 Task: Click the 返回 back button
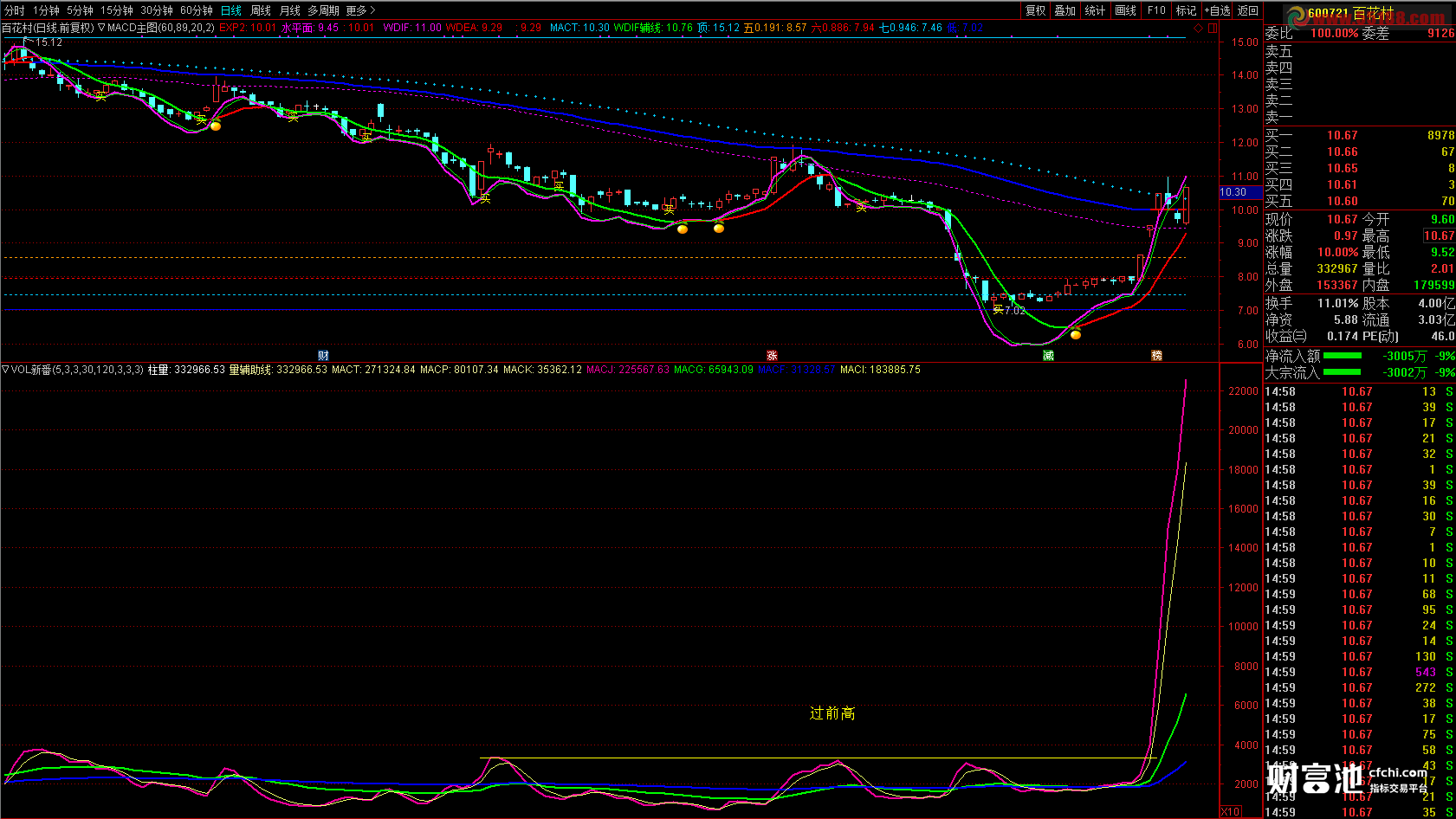pyautogui.click(x=1248, y=10)
